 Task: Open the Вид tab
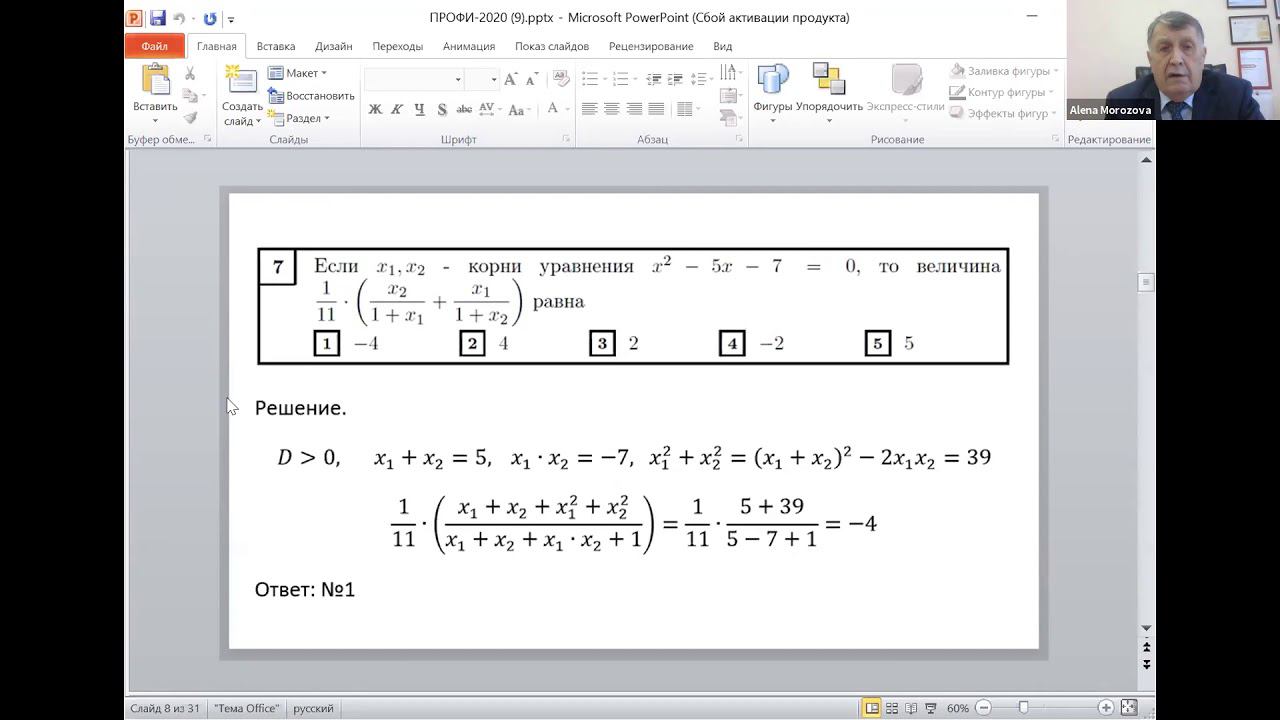(x=723, y=46)
